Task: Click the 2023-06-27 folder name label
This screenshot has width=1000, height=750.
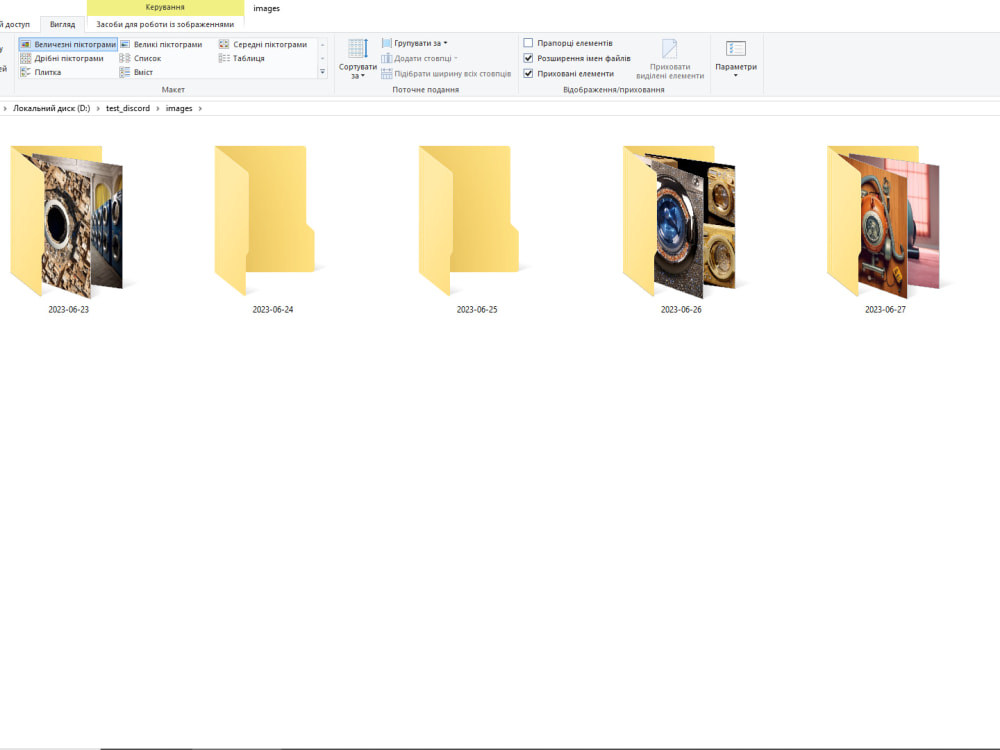Action: (885, 310)
